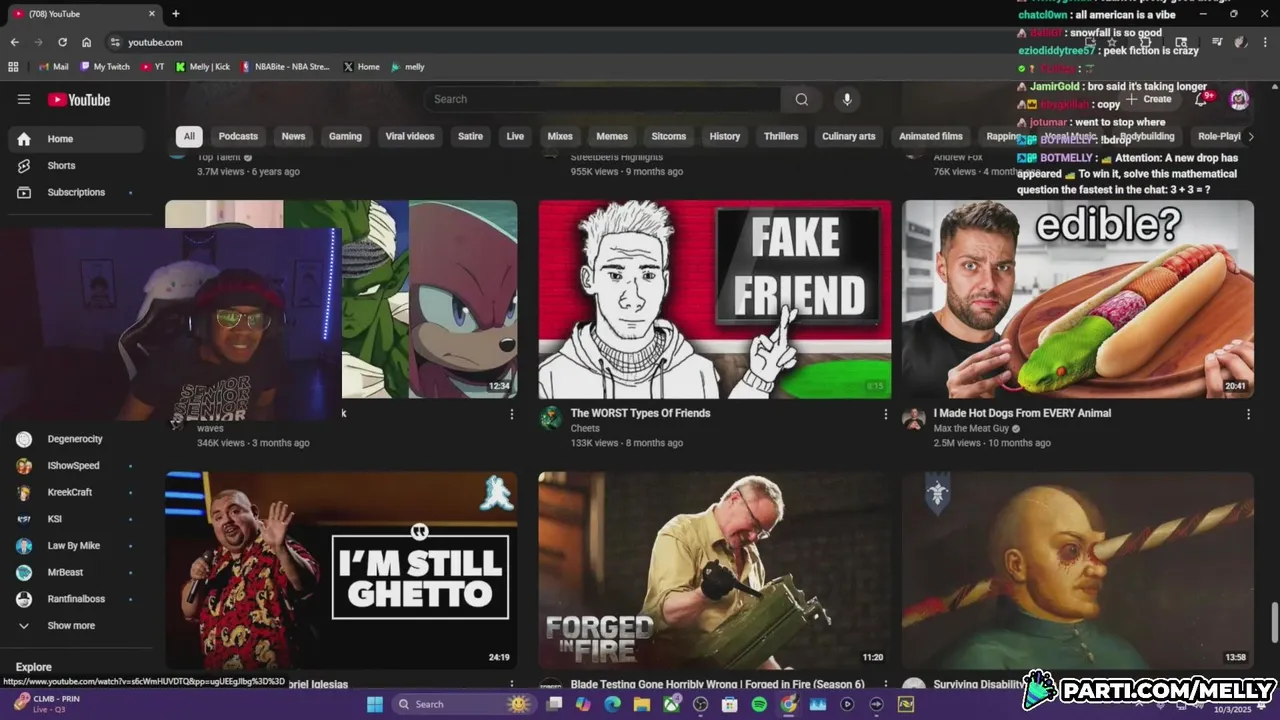The height and width of the screenshot is (720, 1280).
Task: Open options for Hot Dogs video
Action: pyautogui.click(x=1248, y=414)
